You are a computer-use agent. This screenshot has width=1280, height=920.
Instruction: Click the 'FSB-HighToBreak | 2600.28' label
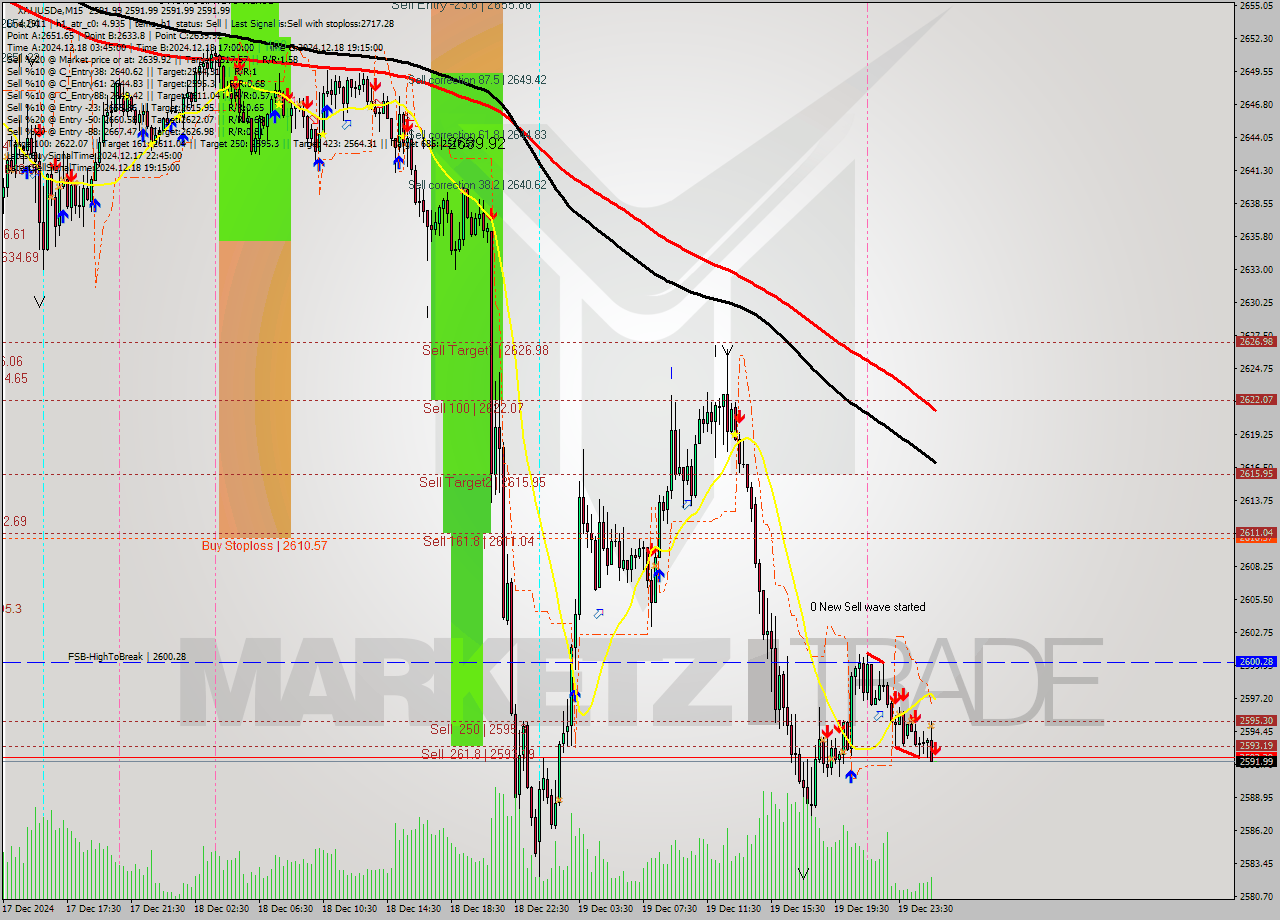click(127, 657)
